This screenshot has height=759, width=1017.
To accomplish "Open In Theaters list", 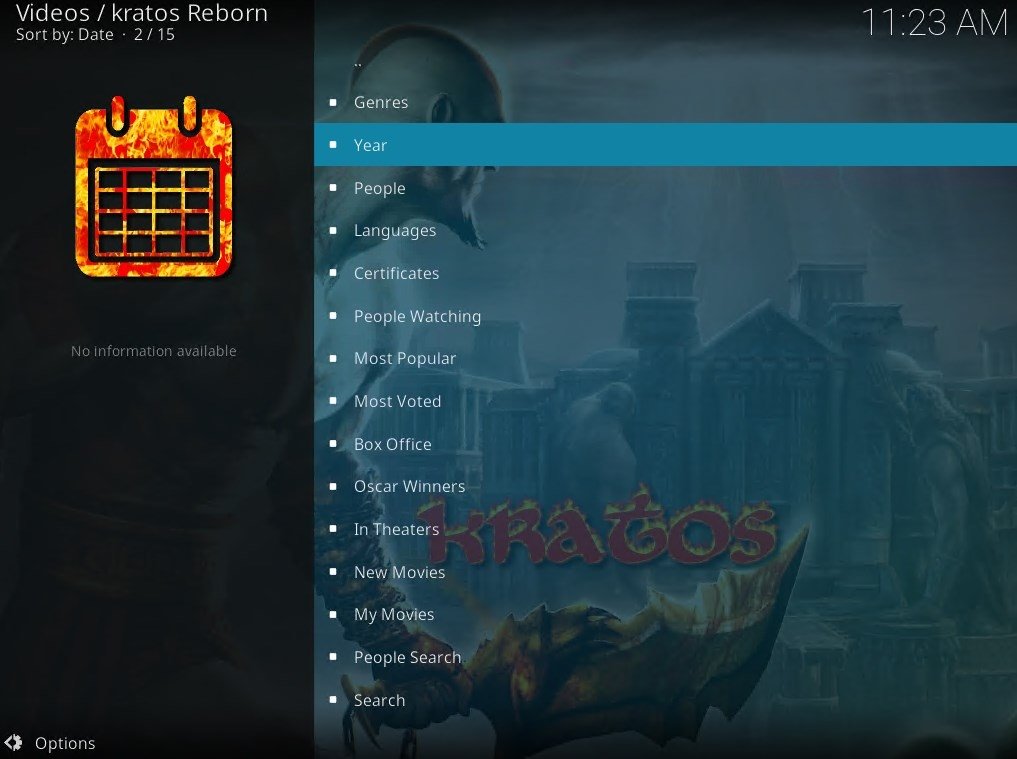I will click(665, 529).
